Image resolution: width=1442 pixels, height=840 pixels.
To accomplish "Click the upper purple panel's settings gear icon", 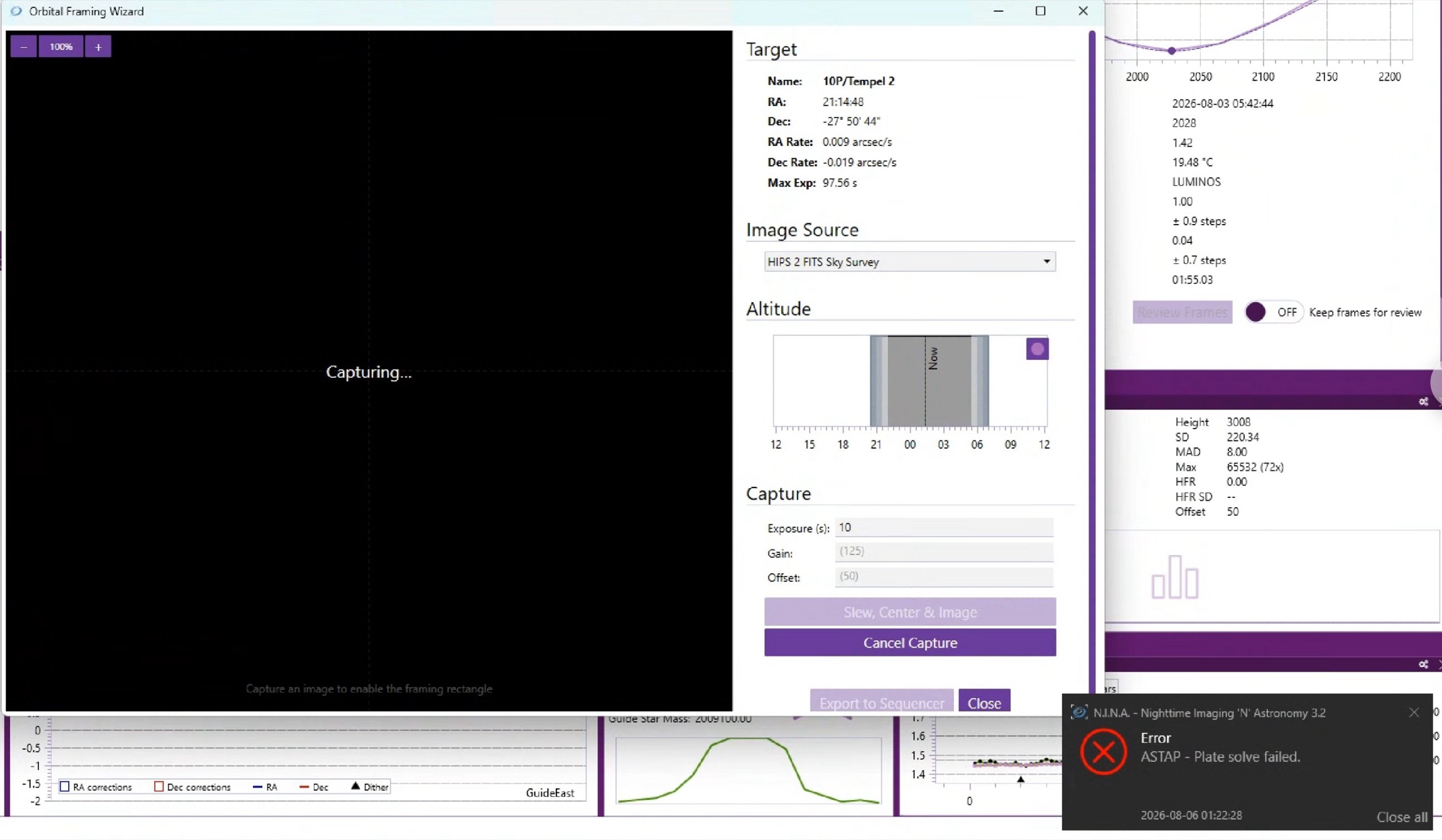I will pos(1423,402).
